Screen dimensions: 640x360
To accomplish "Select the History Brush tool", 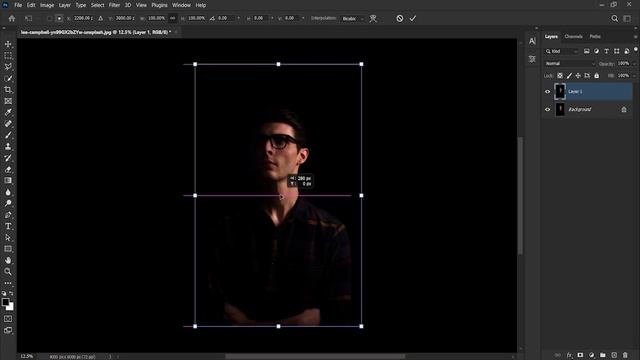I will click(x=8, y=158).
